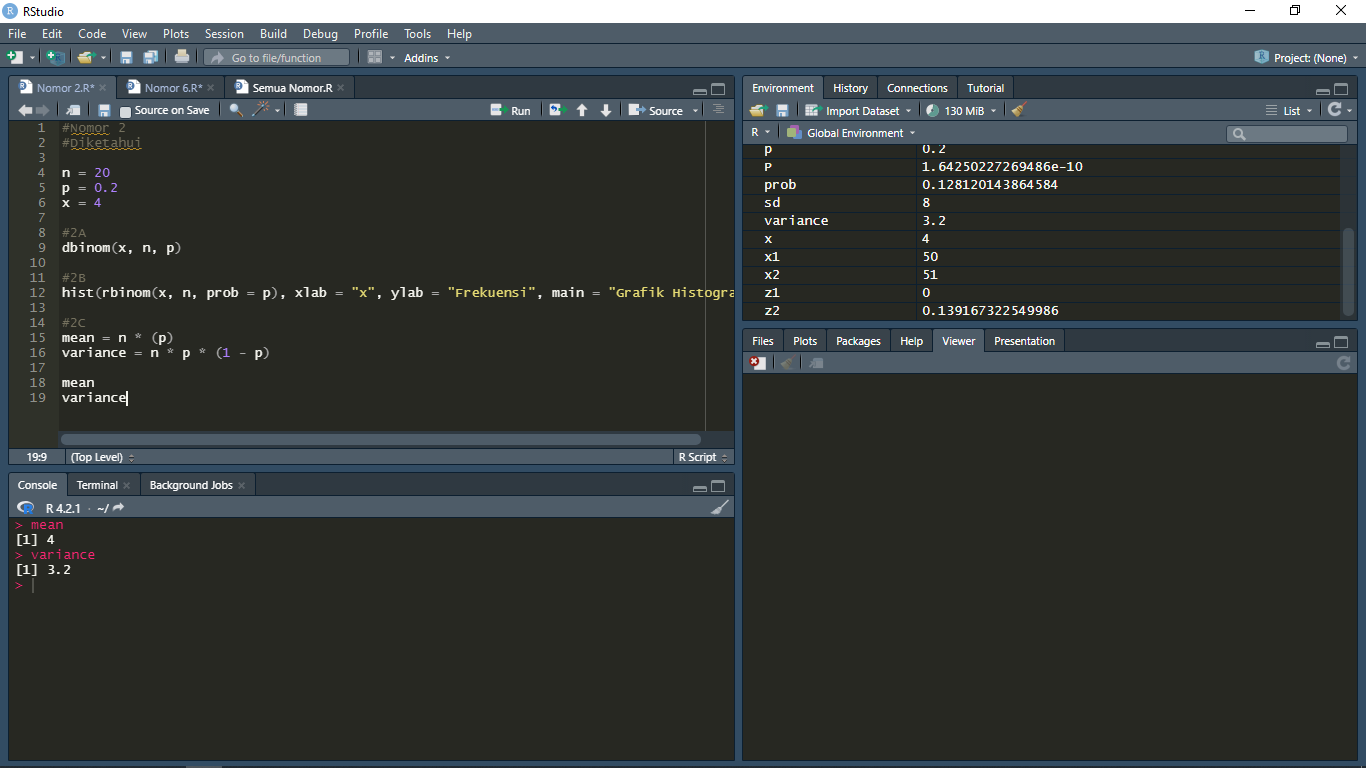Click inside the Environment search field

coord(1287,132)
